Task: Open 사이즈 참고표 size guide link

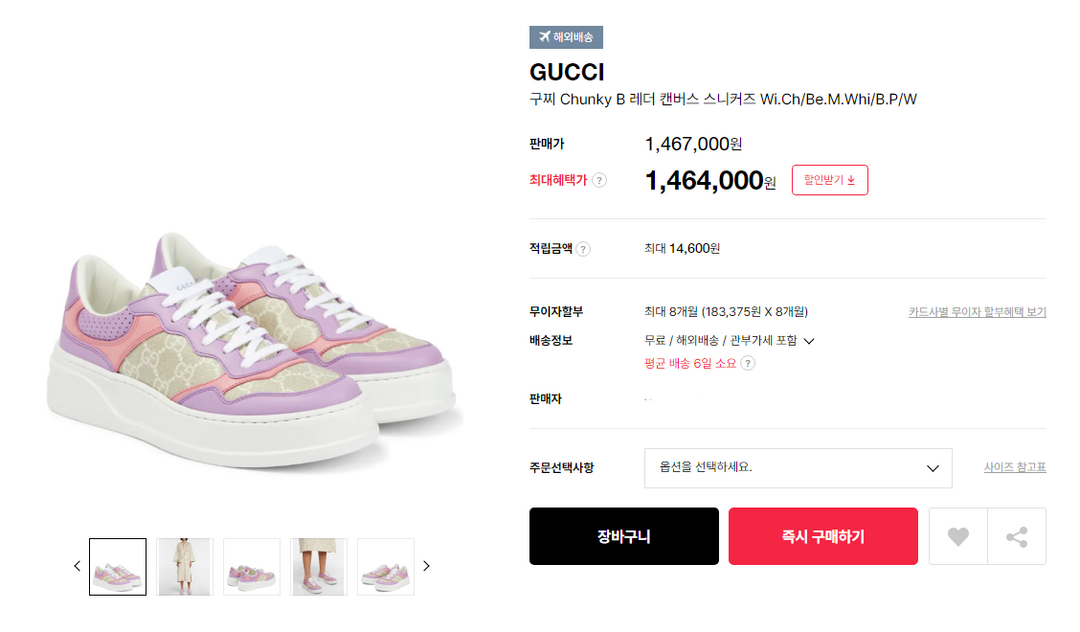Action: pos(1014,467)
